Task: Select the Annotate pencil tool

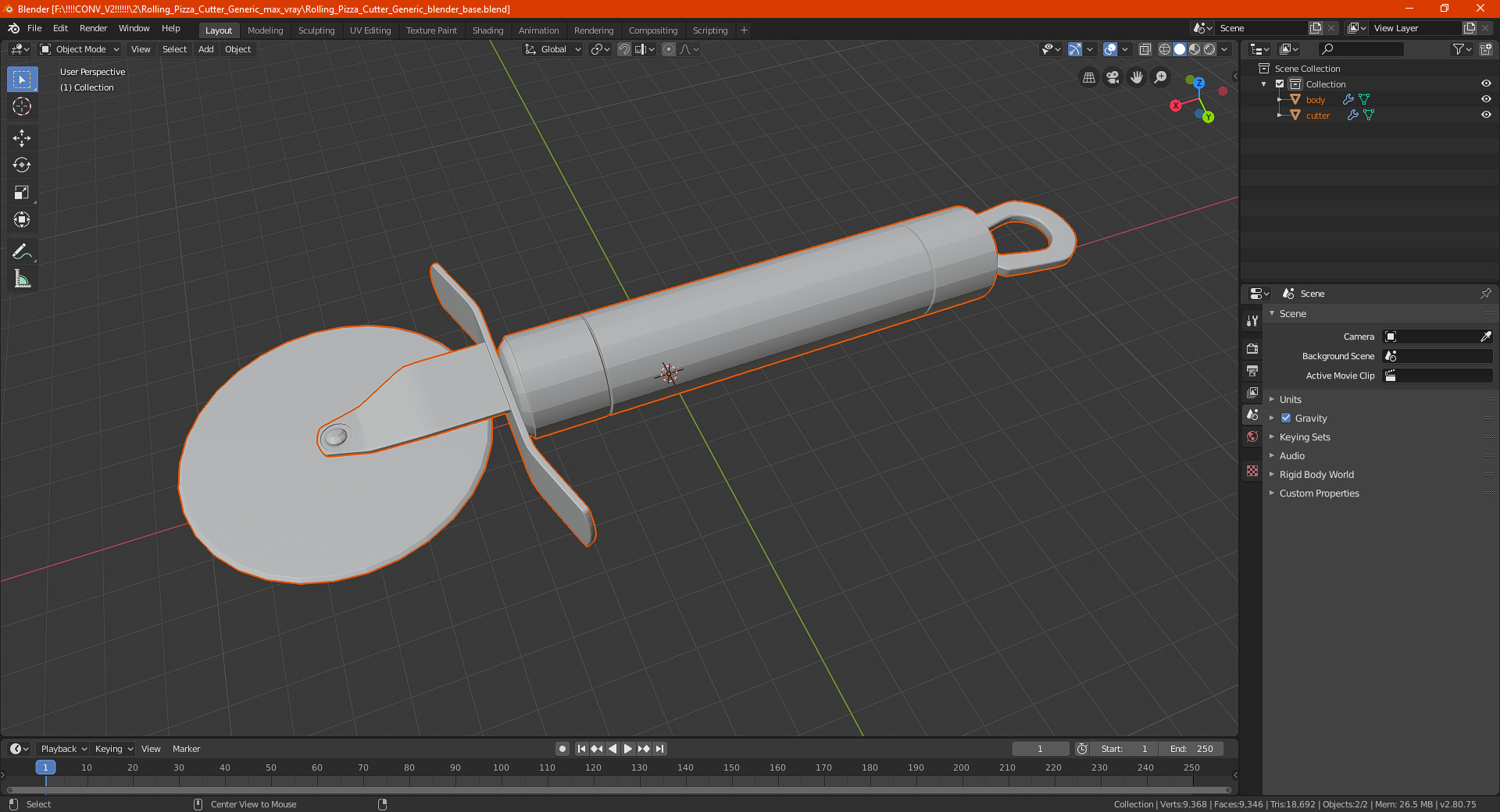Action: click(22, 251)
